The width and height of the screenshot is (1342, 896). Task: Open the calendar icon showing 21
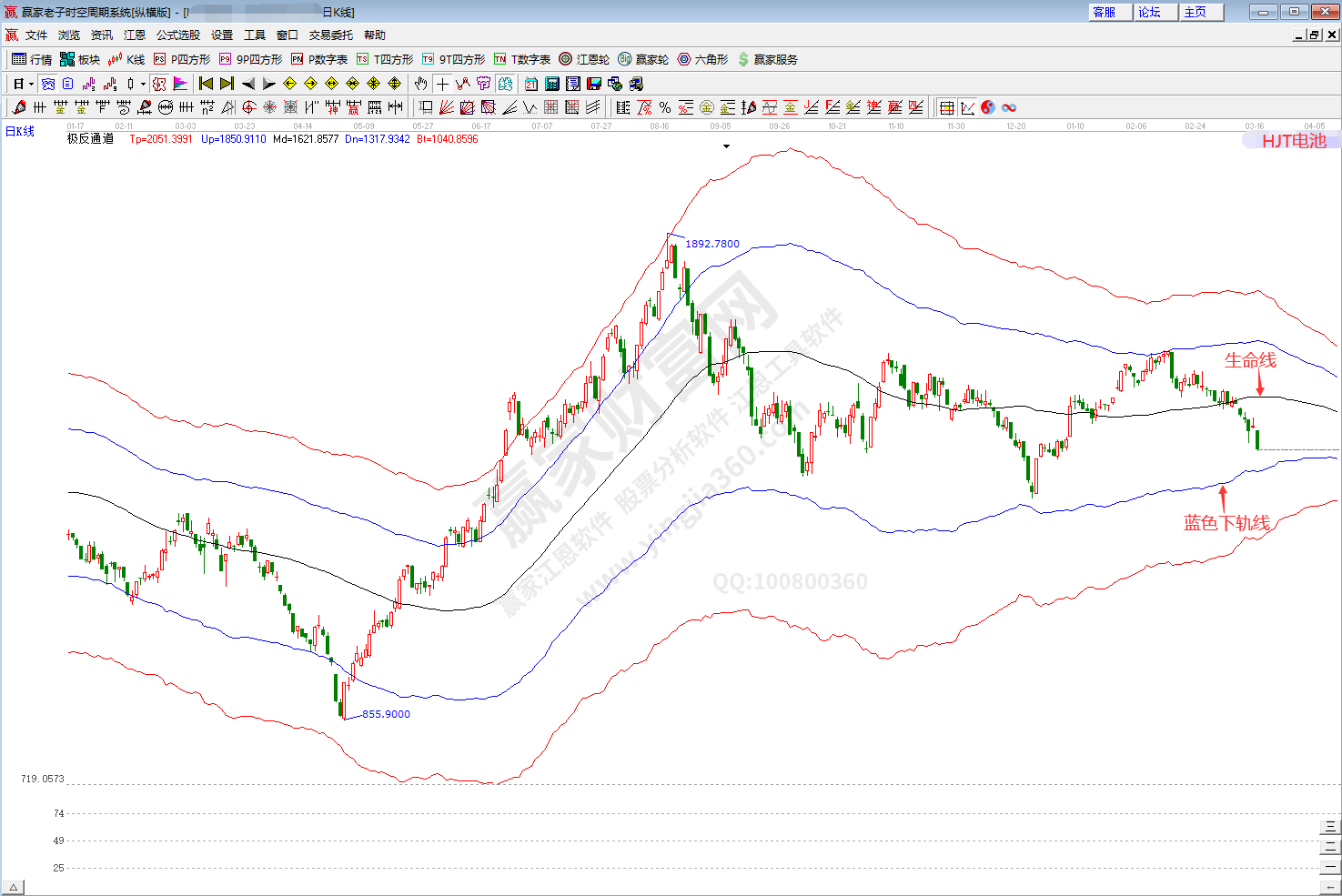pyautogui.click(x=531, y=84)
